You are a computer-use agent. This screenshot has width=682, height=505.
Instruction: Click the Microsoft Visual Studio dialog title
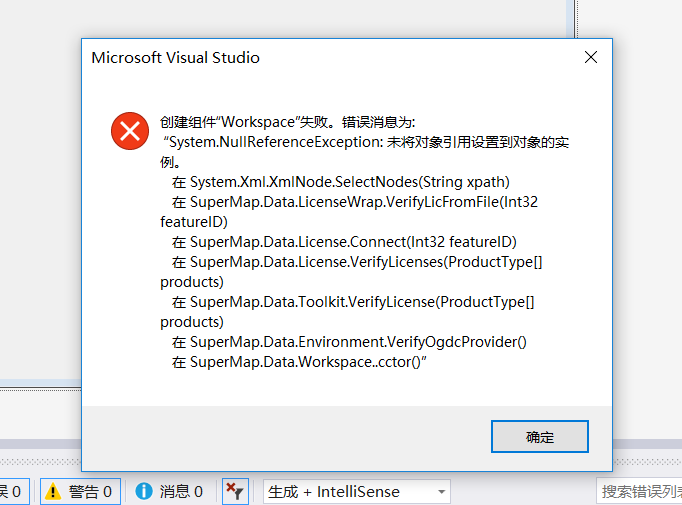(x=175, y=57)
